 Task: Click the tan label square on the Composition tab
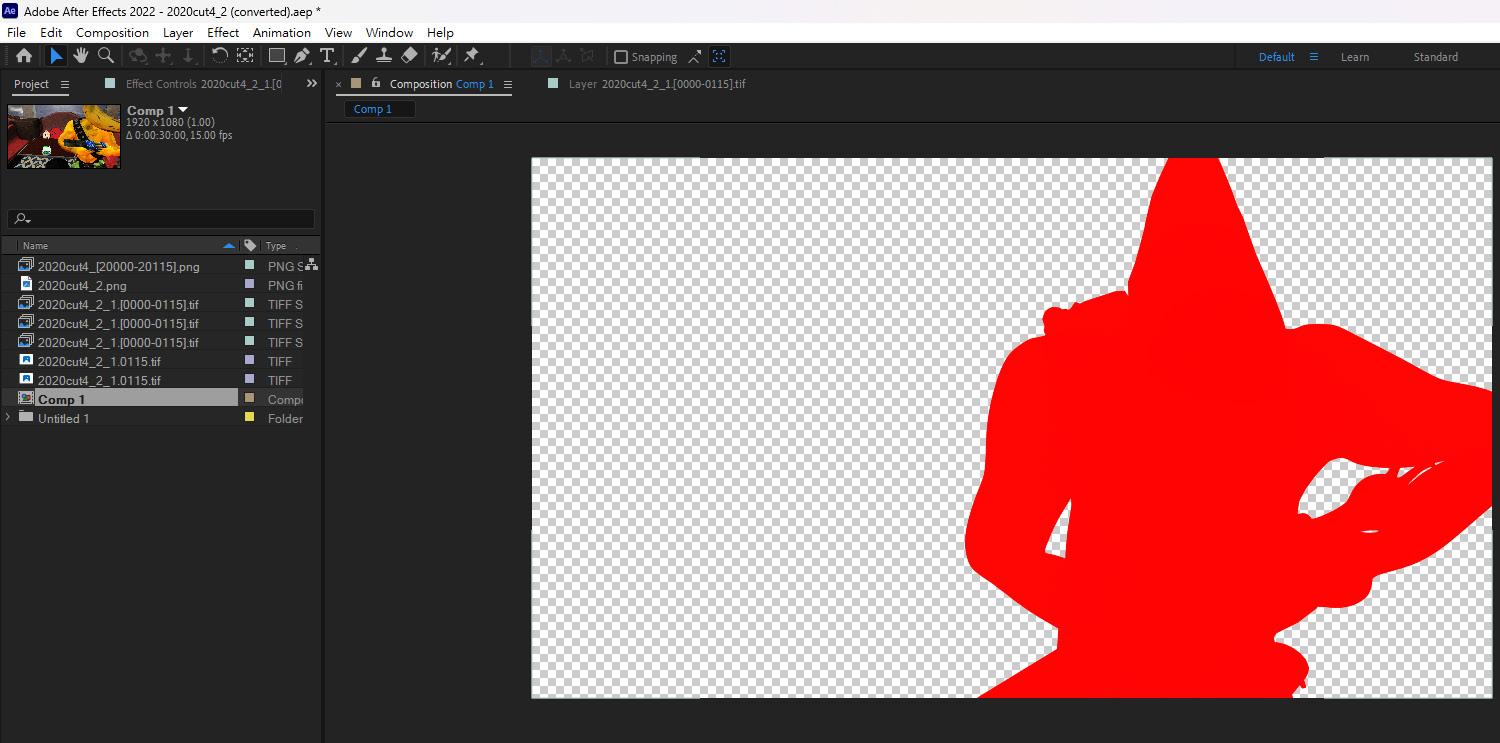coord(356,84)
